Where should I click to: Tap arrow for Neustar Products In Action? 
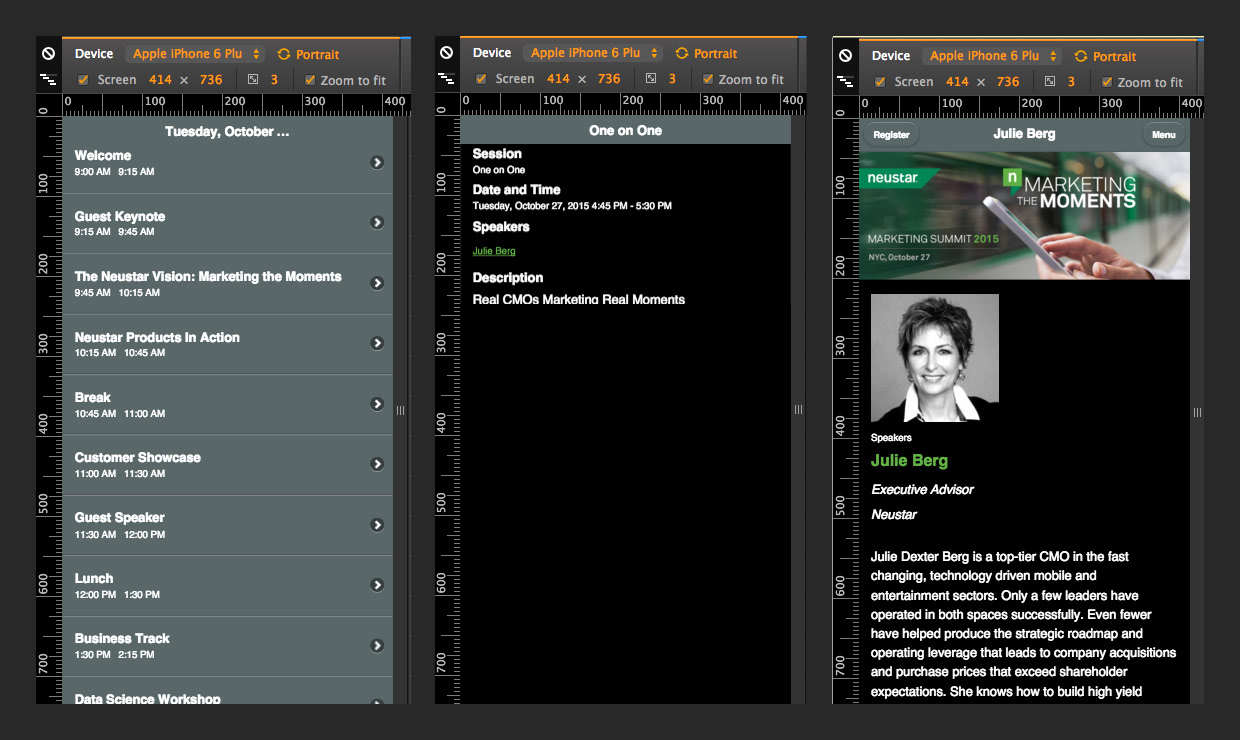pyautogui.click(x=377, y=343)
